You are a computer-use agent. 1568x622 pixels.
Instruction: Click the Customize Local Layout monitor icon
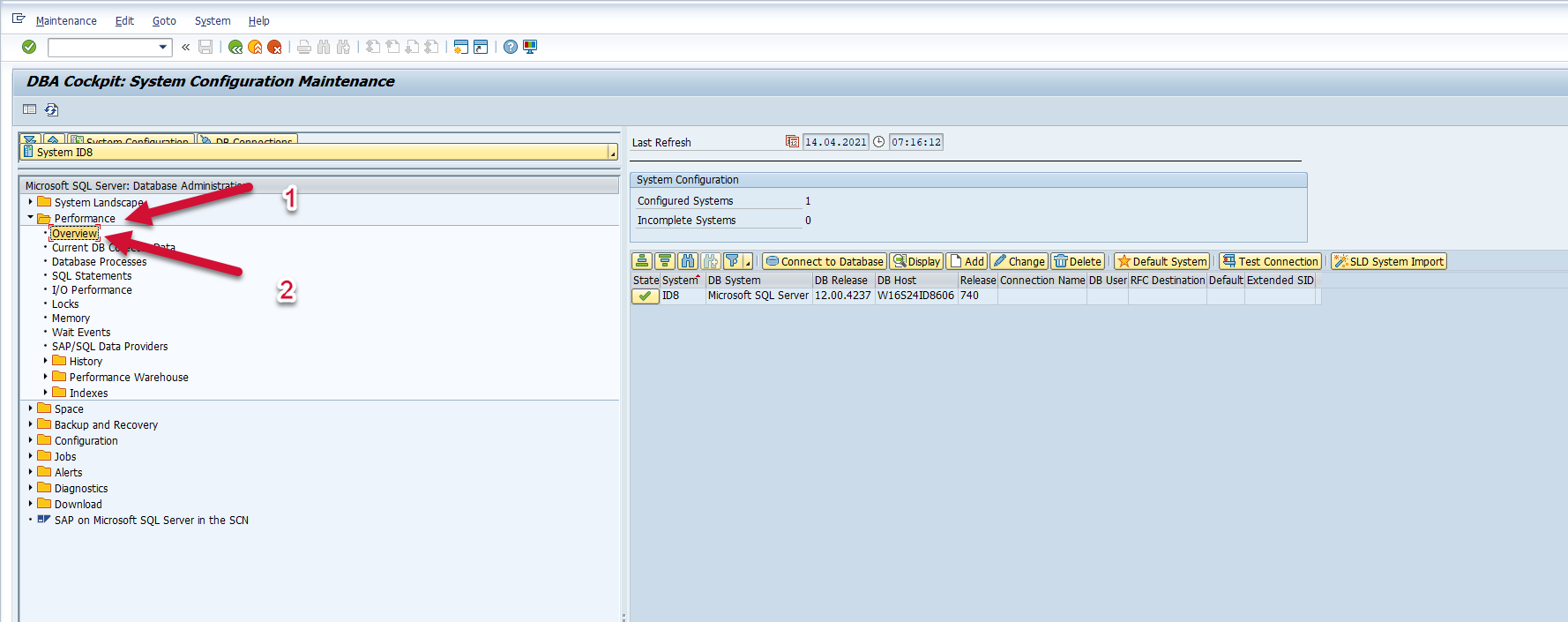(530, 47)
